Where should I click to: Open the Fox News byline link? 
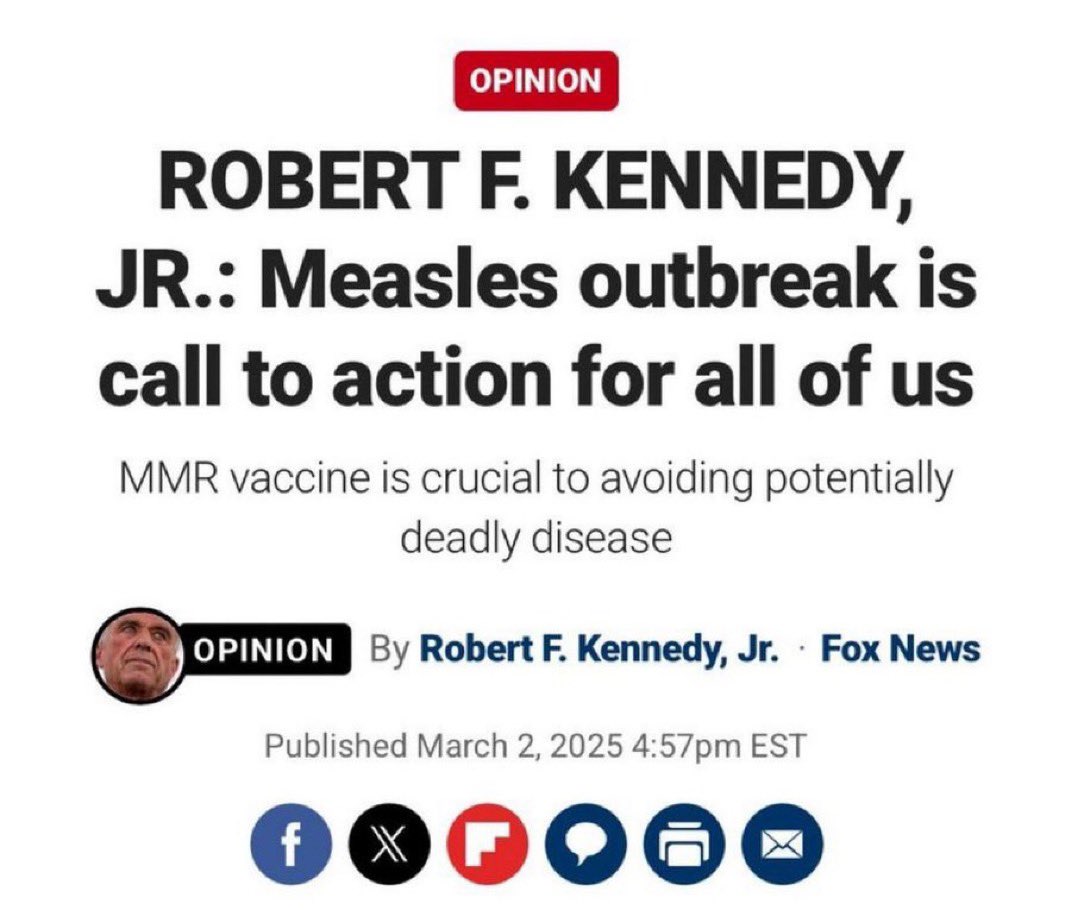pyautogui.click(x=900, y=649)
